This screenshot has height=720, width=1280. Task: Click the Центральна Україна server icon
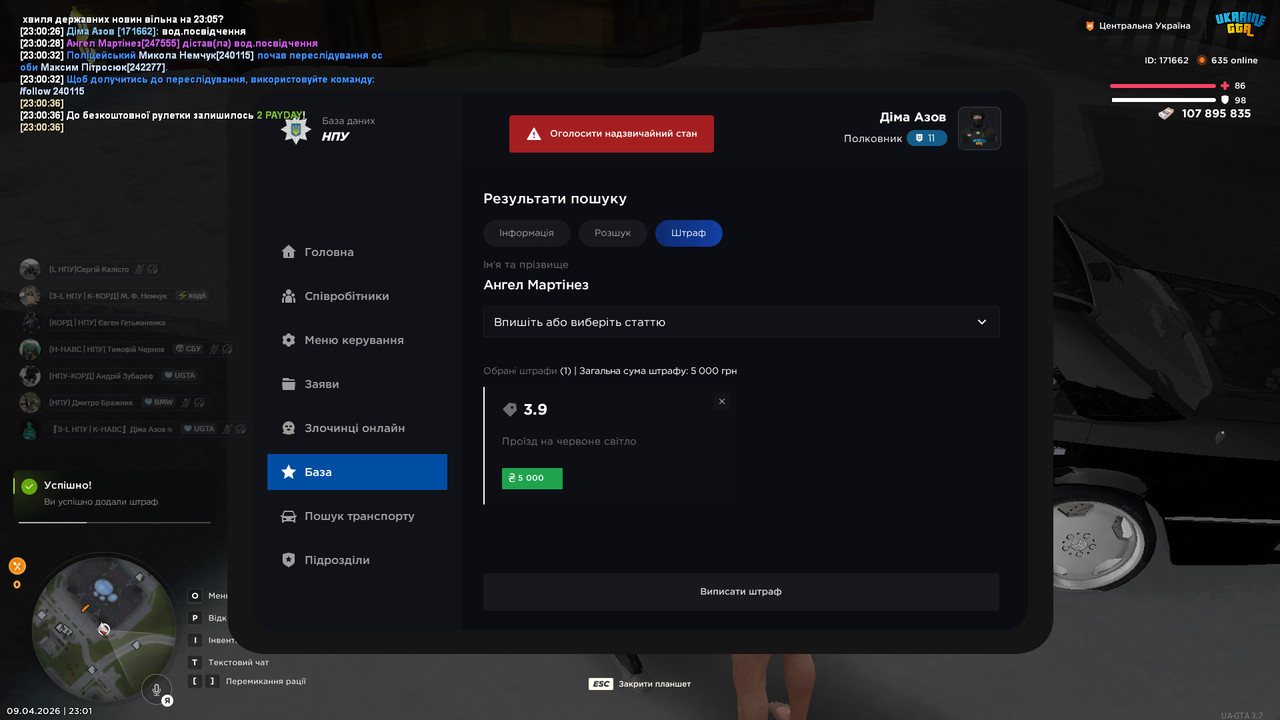pyautogui.click(x=1090, y=26)
